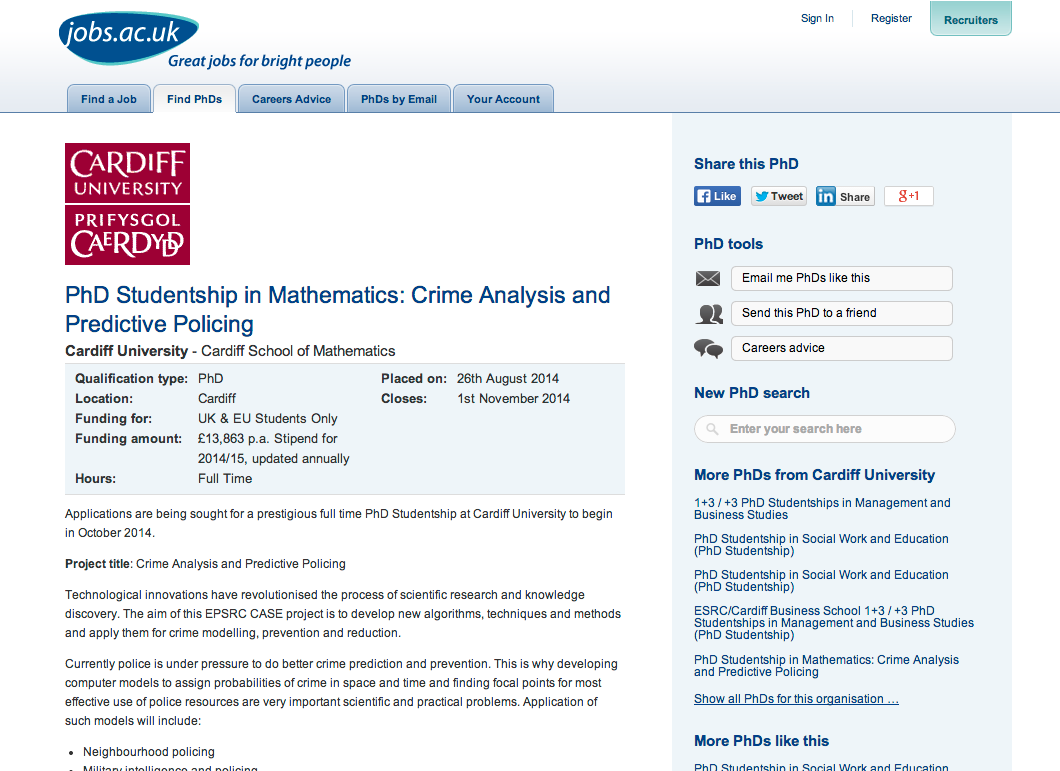Click the envelope email icon
This screenshot has height=771, width=1060.
pyautogui.click(x=708, y=278)
